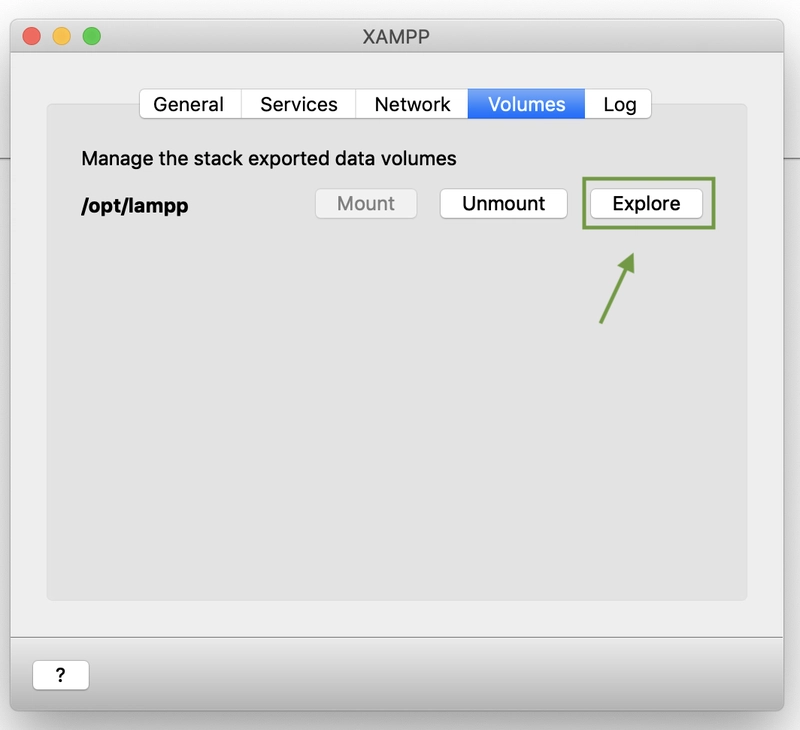The width and height of the screenshot is (800, 730).
Task: Click the Volumes tab
Action: point(526,104)
